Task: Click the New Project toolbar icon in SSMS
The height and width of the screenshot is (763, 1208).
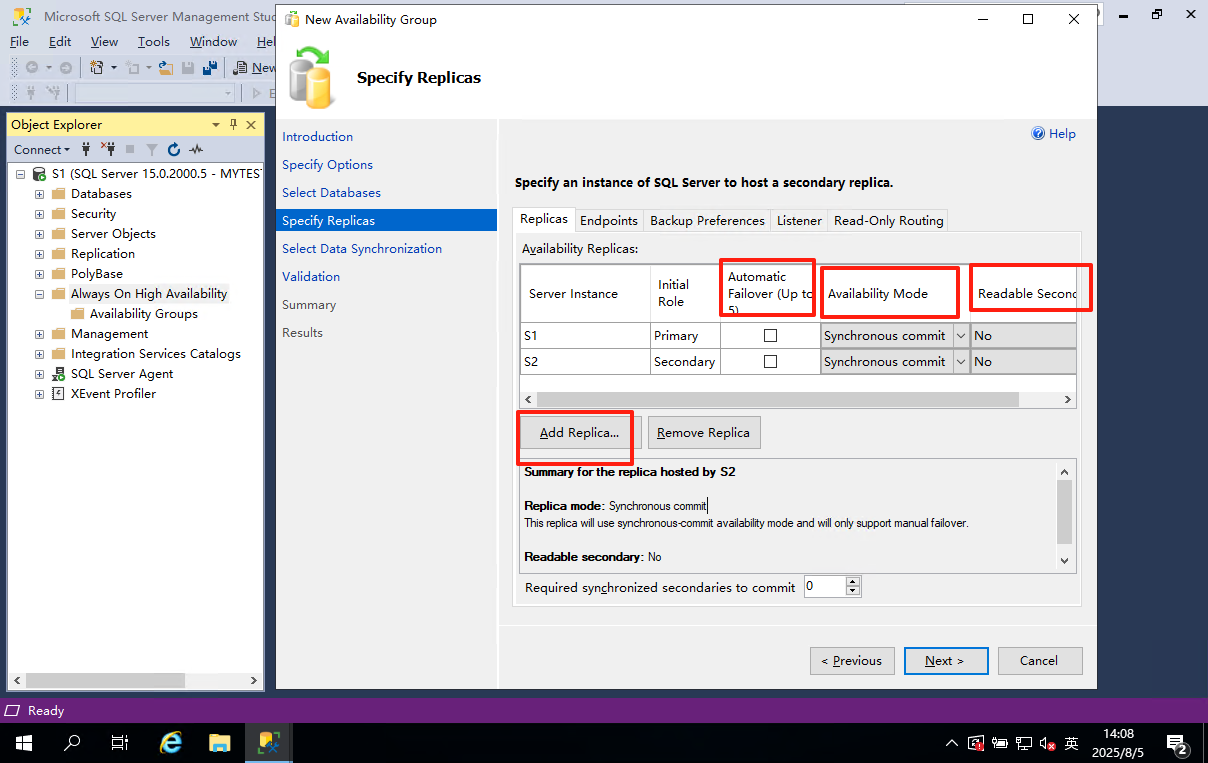Action: tap(97, 68)
